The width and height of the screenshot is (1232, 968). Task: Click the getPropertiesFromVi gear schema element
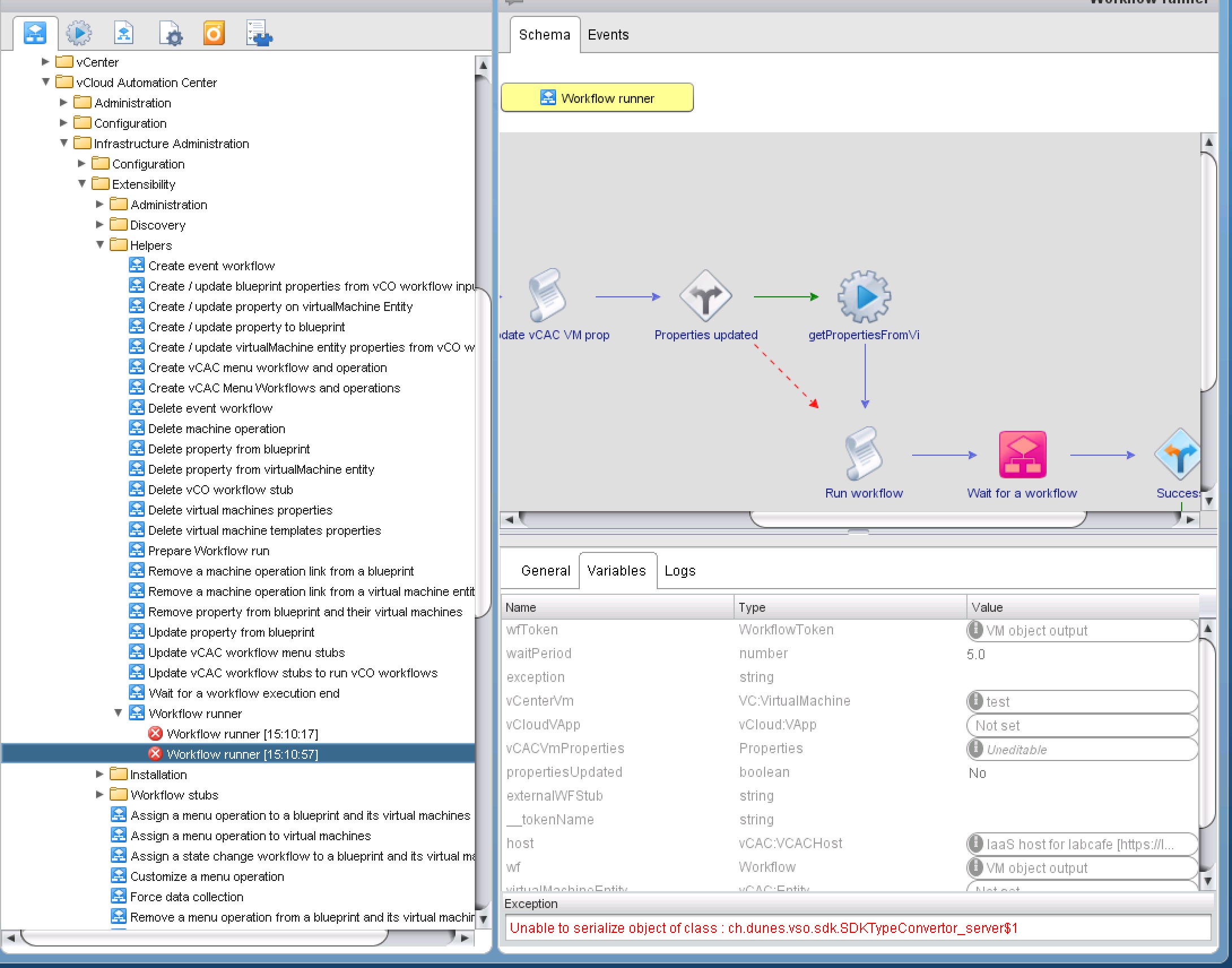[x=864, y=297]
